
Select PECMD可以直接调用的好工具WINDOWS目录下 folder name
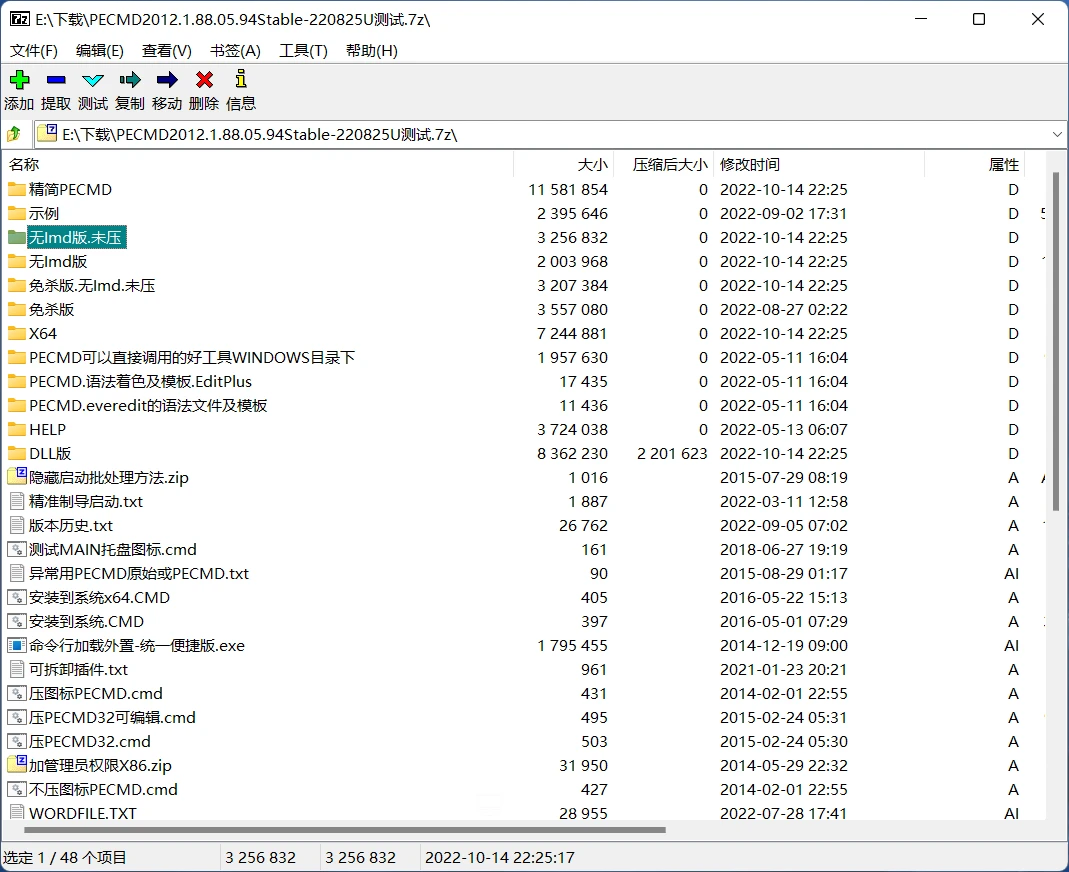click(x=192, y=357)
